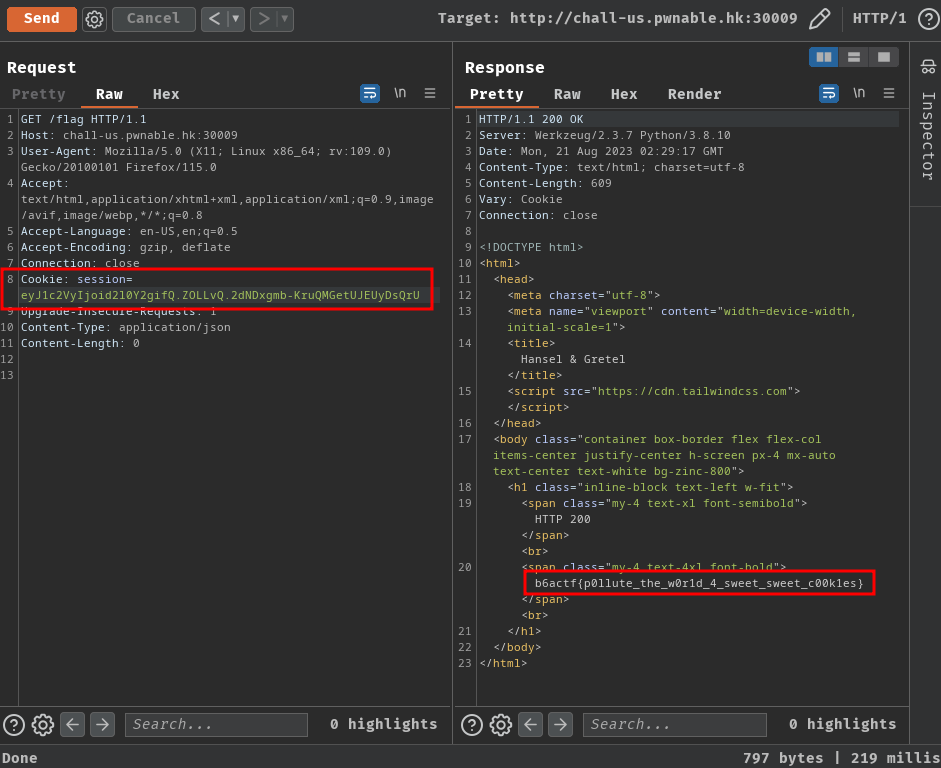
Task: Toggle word wrap in Request panel
Action: coord(370,94)
